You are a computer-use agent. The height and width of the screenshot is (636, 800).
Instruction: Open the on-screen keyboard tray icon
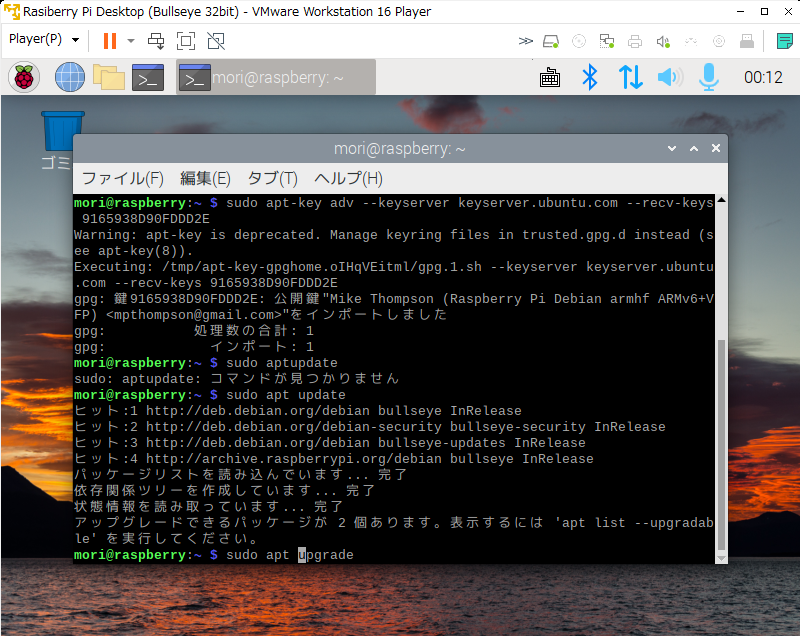[x=549, y=78]
